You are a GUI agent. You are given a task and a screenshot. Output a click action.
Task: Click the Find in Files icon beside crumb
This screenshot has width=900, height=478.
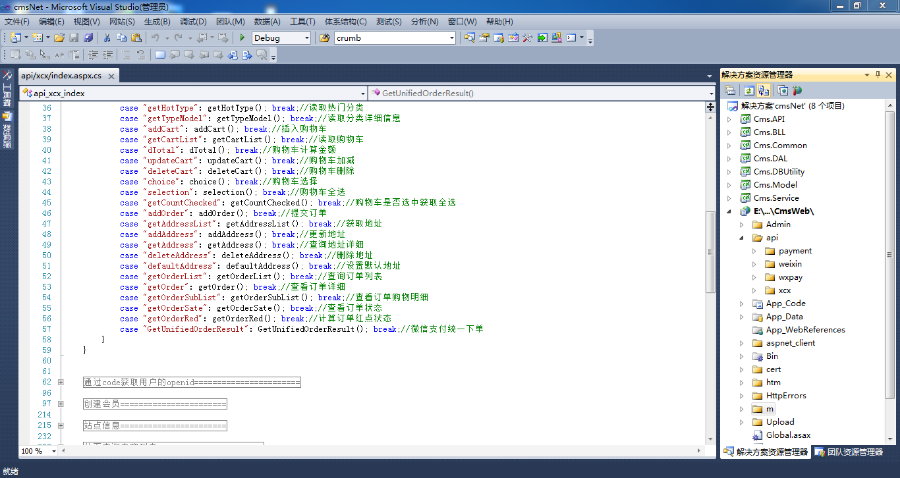click(x=325, y=38)
